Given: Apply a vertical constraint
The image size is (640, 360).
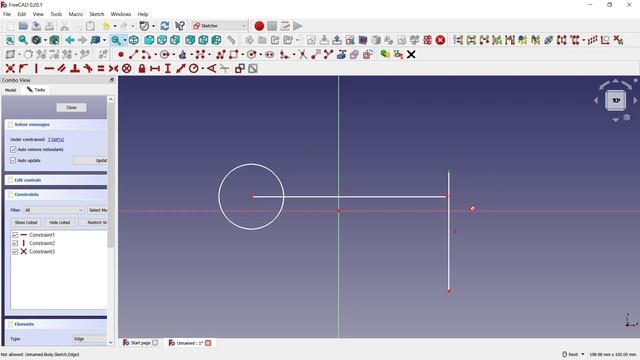Looking at the screenshot, I should tap(36, 68).
